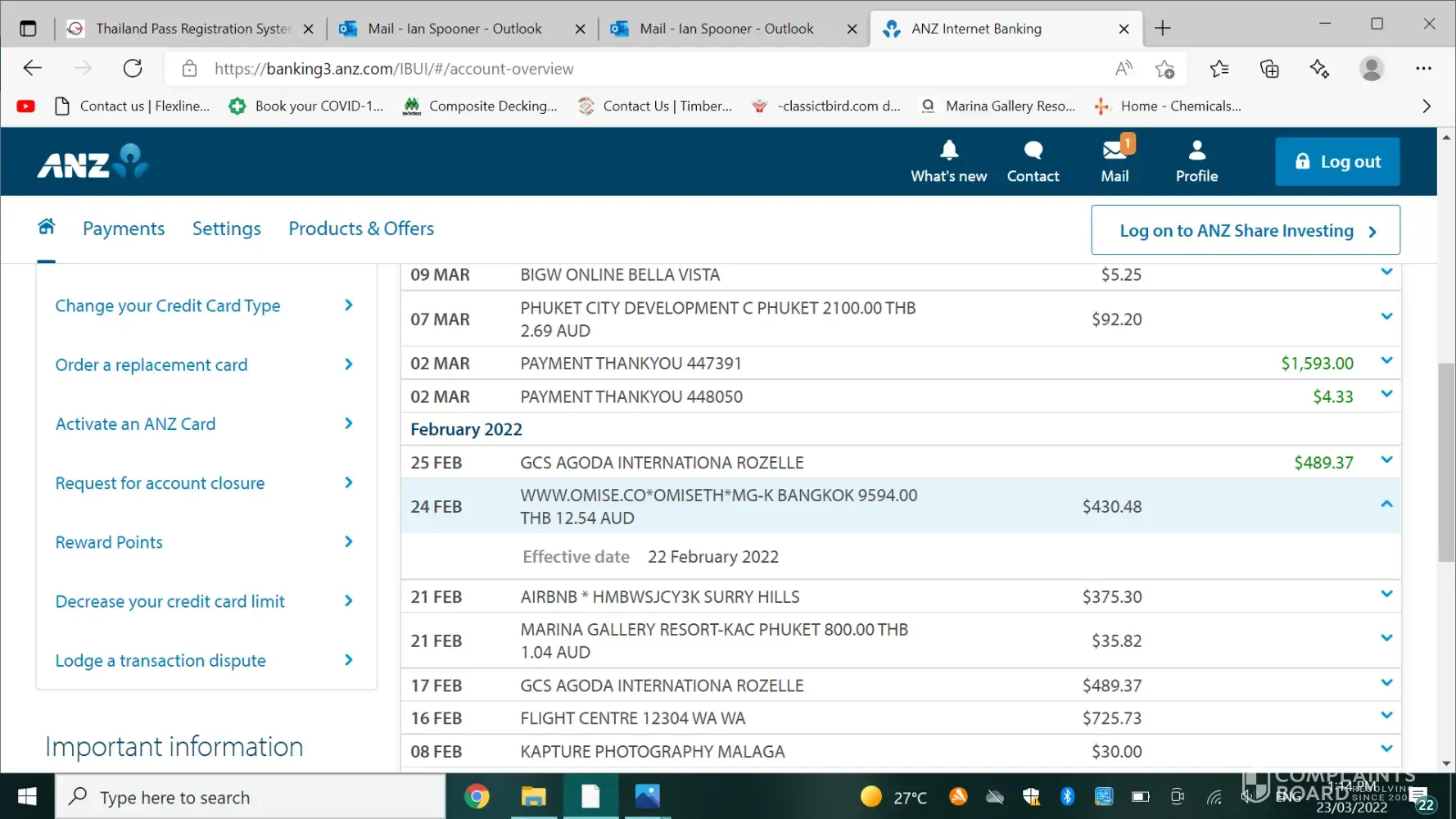The height and width of the screenshot is (819, 1456).
Task: Click the ANZ logo in header
Action: (x=93, y=162)
